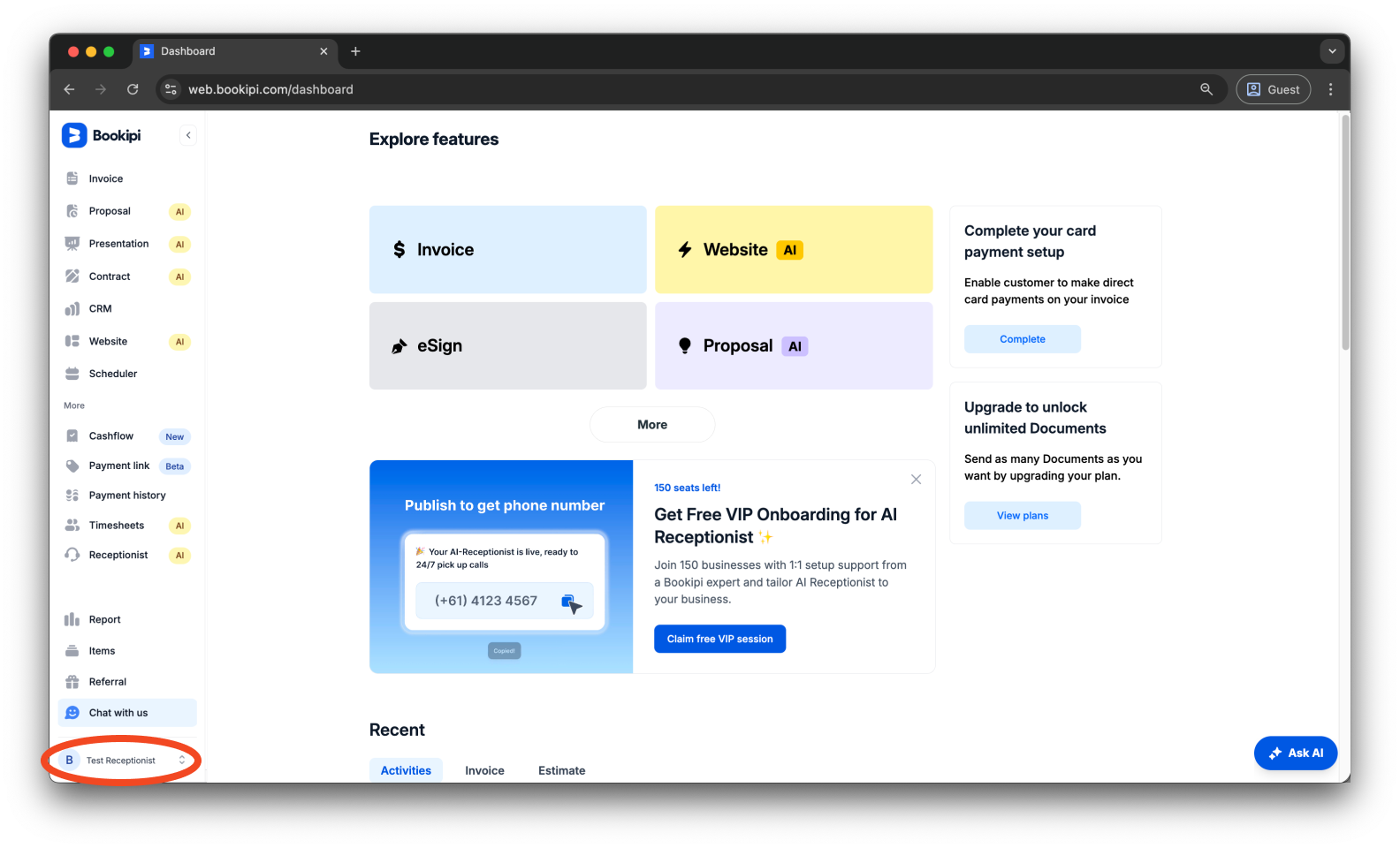Click the site information icon in address bar
This screenshot has height=848, width=1400.
click(171, 89)
